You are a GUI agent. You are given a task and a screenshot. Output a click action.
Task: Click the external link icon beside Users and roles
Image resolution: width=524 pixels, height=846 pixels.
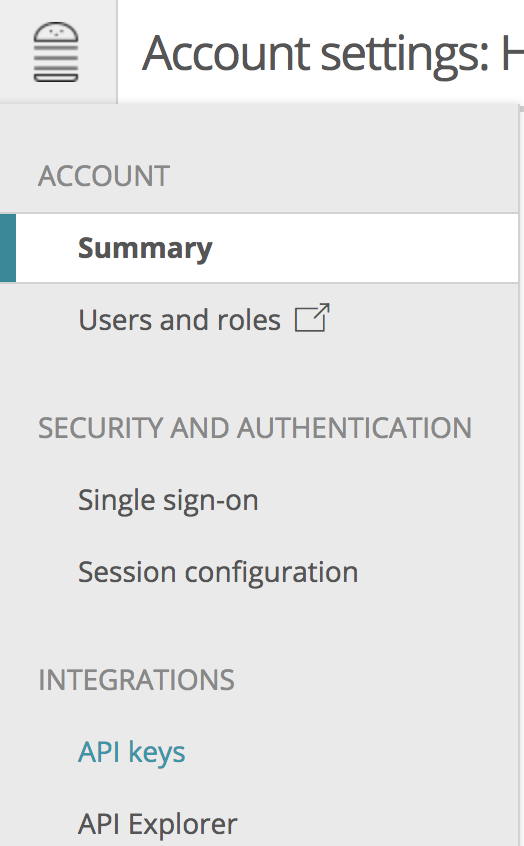[312, 318]
